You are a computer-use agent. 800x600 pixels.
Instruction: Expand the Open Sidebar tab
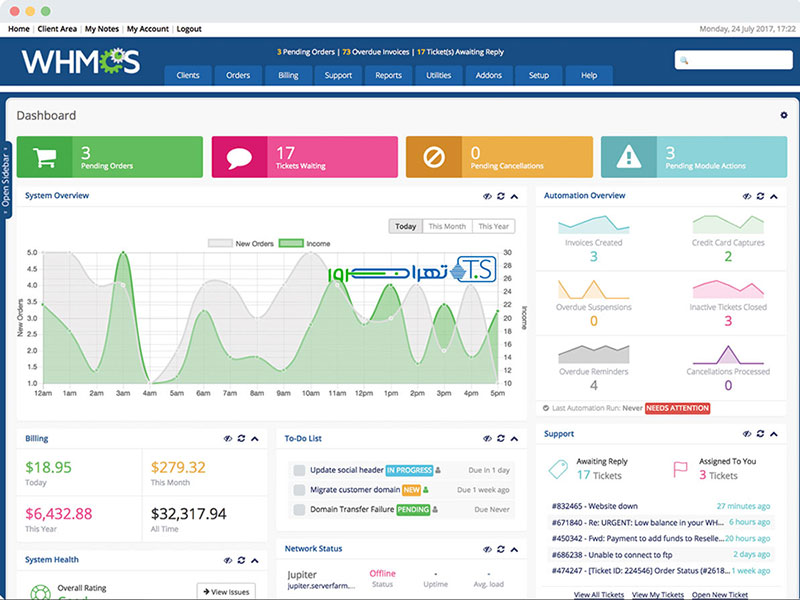click(x=6, y=177)
